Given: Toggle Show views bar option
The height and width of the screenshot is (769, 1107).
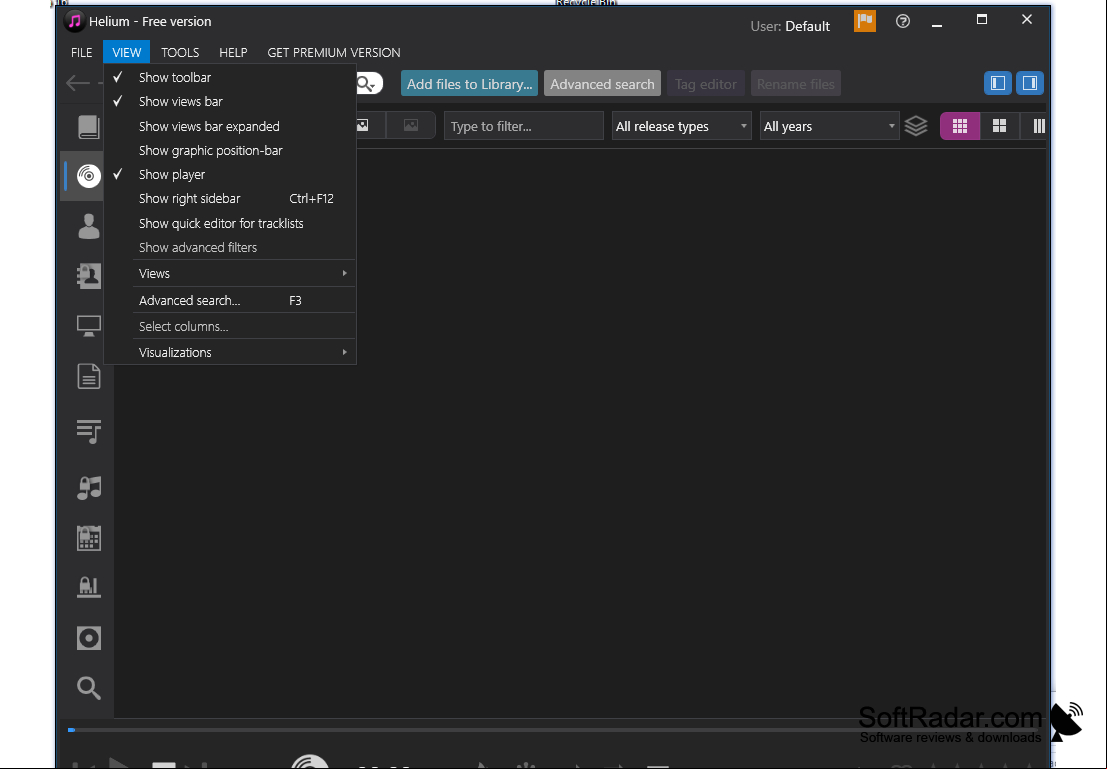Looking at the screenshot, I should [229, 102].
